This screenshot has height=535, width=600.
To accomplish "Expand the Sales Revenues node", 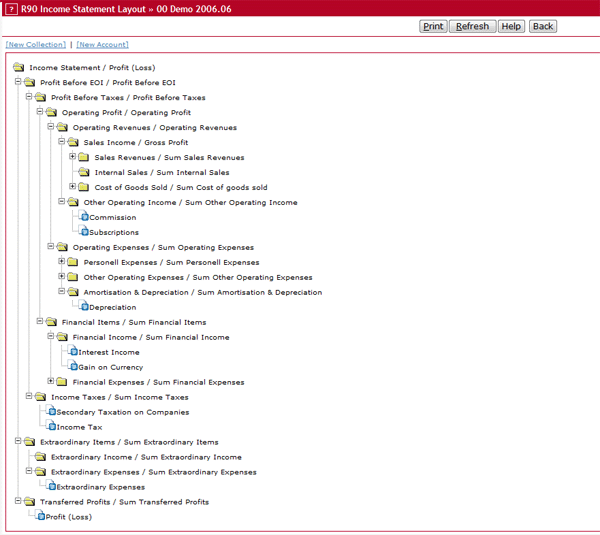I will tap(73, 157).
